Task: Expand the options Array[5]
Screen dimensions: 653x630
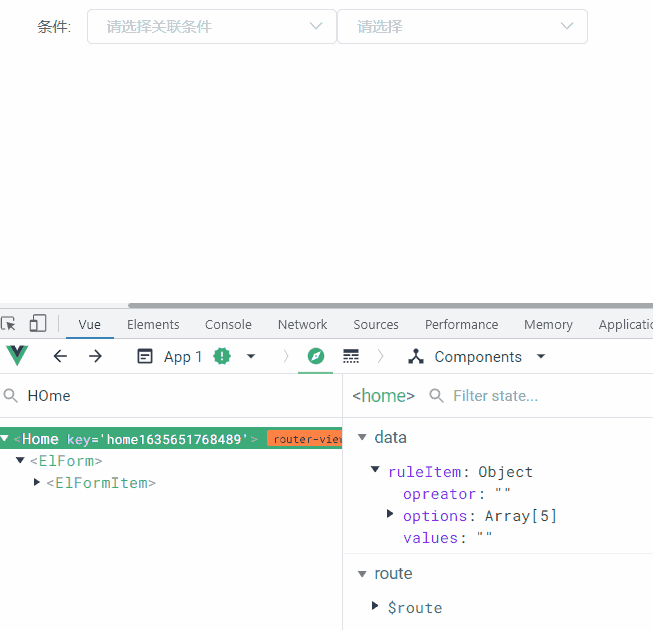Action: pyautogui.click(x=390, y=514)
